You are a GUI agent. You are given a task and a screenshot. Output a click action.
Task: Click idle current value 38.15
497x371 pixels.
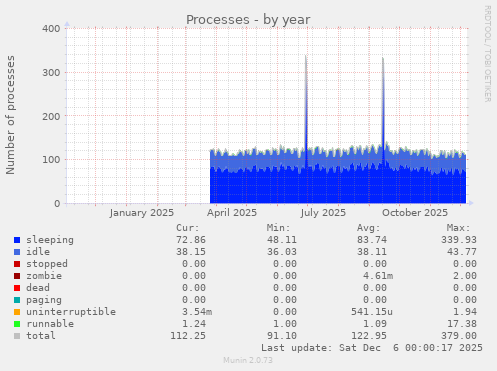click(x=191, y=252)
